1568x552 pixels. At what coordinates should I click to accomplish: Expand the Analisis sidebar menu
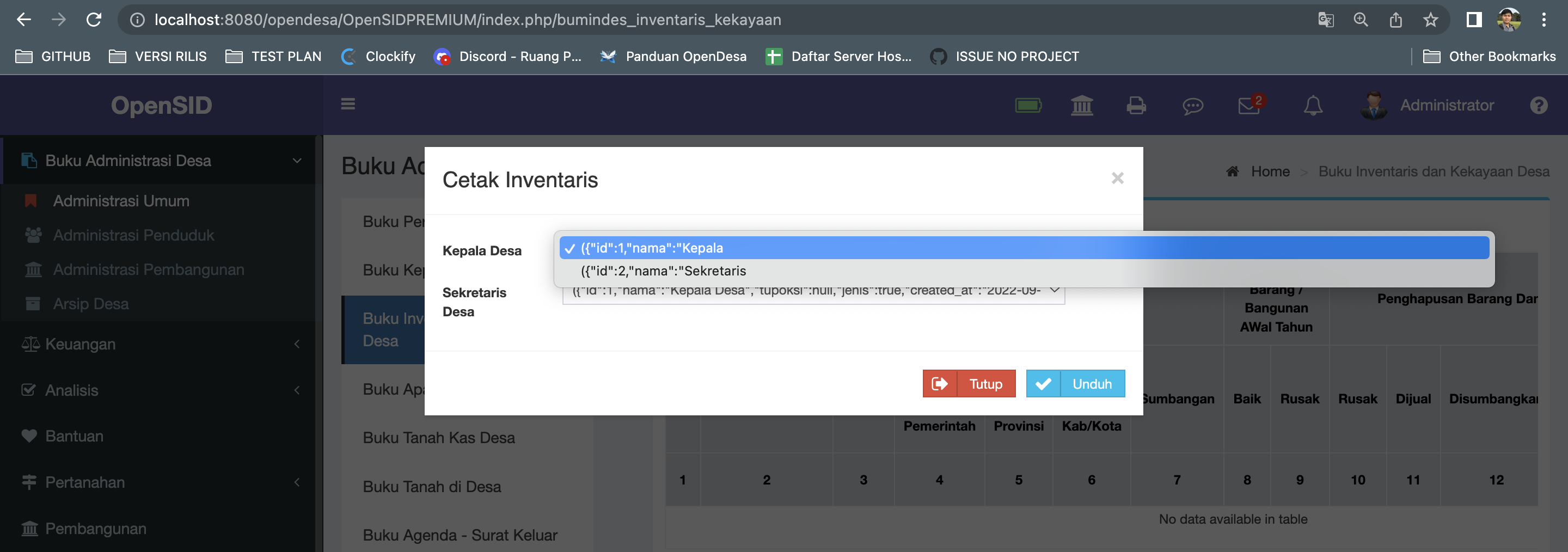[x=160, y=390]
